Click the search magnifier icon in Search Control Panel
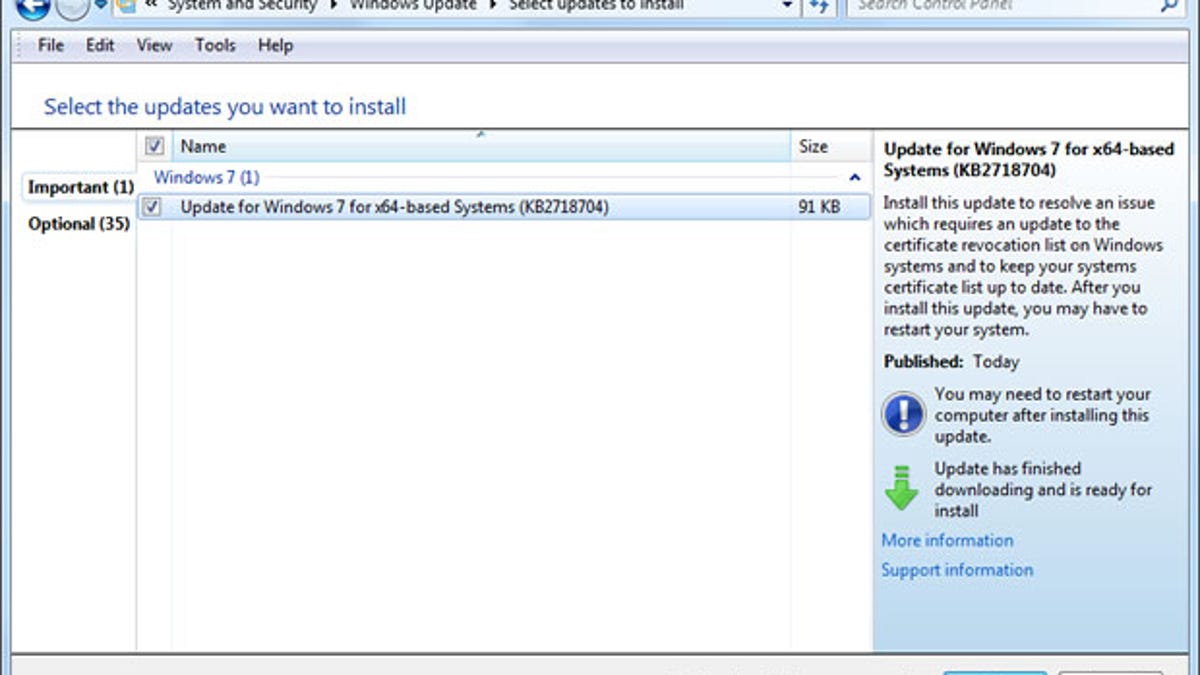 [x=1170, y=6]
